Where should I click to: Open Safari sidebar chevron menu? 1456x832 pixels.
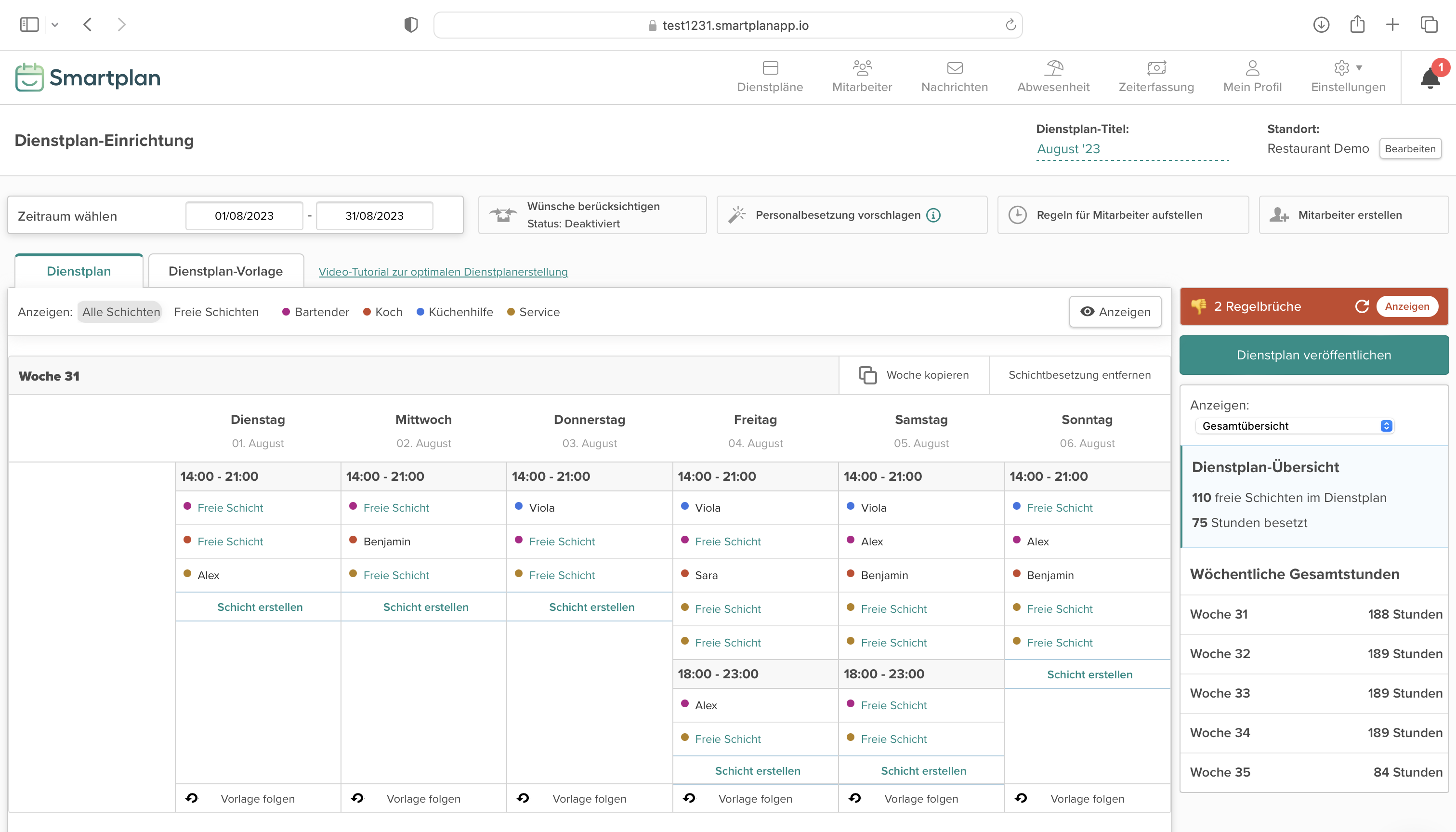(x=55, y=25)
